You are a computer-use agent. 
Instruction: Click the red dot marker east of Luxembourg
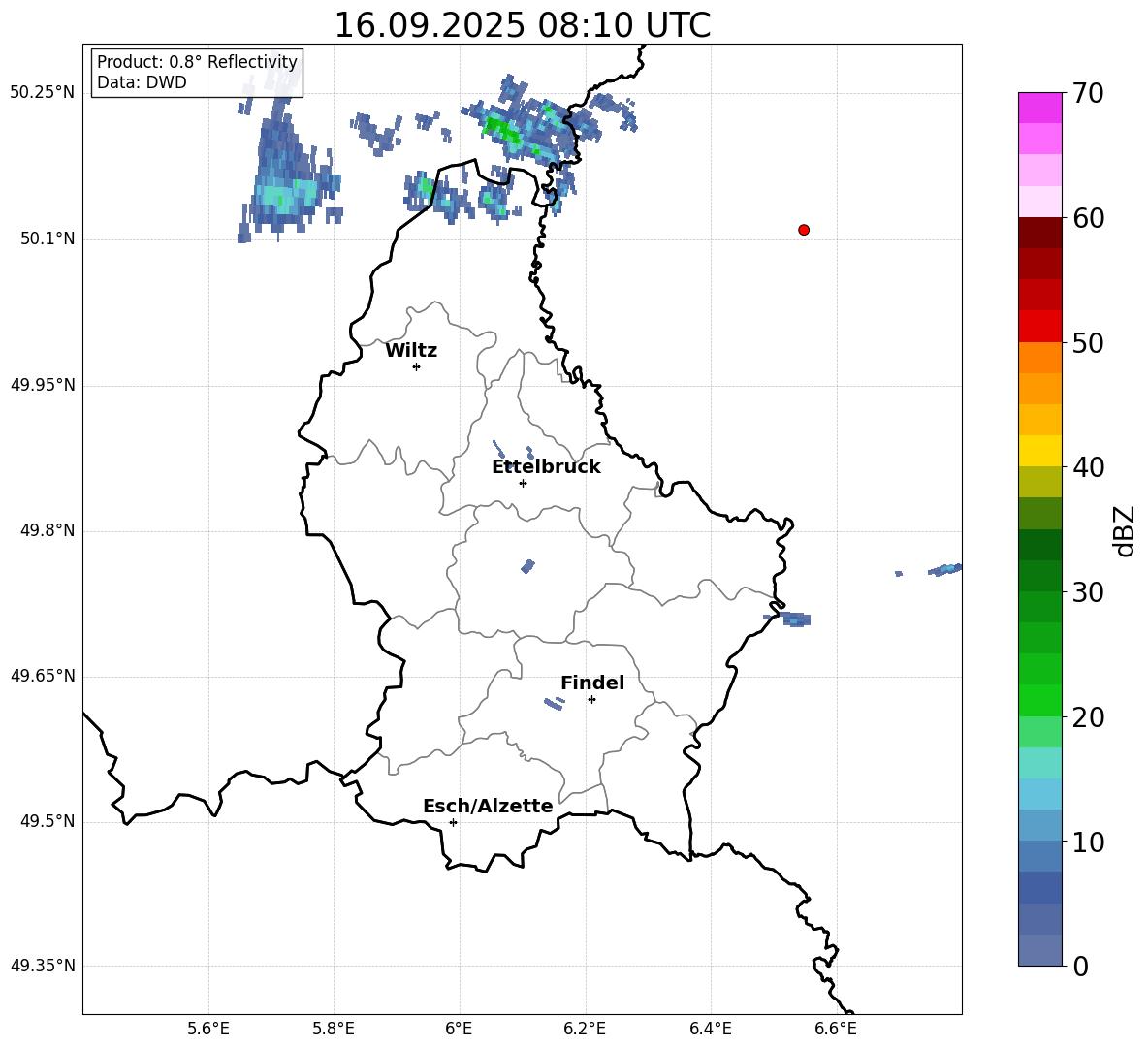[x=804, y=230]
